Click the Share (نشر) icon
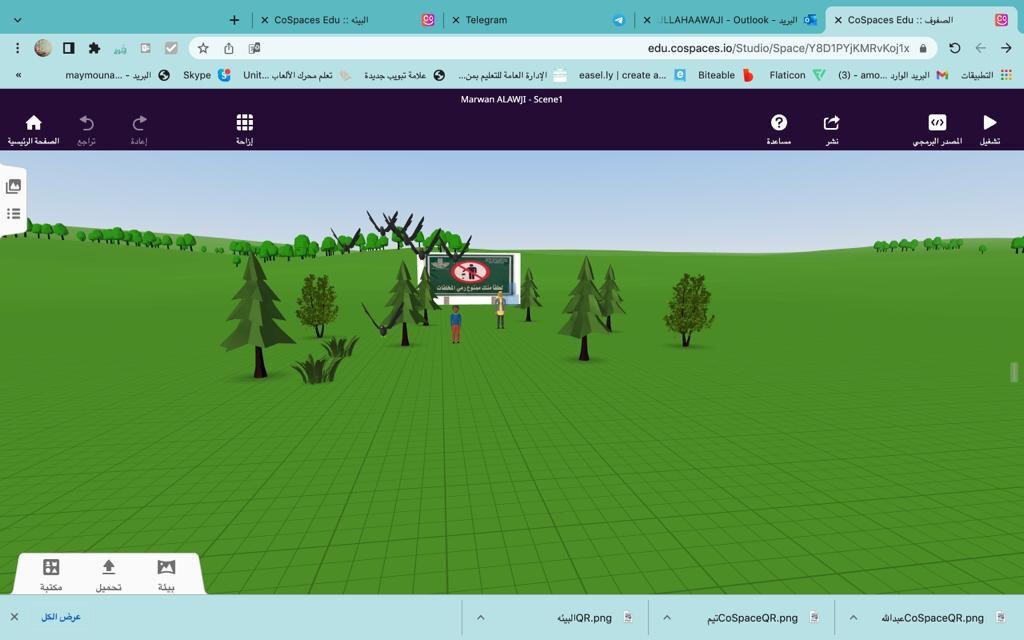The height and width of the screenshot is (640, 1024). click(831, 128)
